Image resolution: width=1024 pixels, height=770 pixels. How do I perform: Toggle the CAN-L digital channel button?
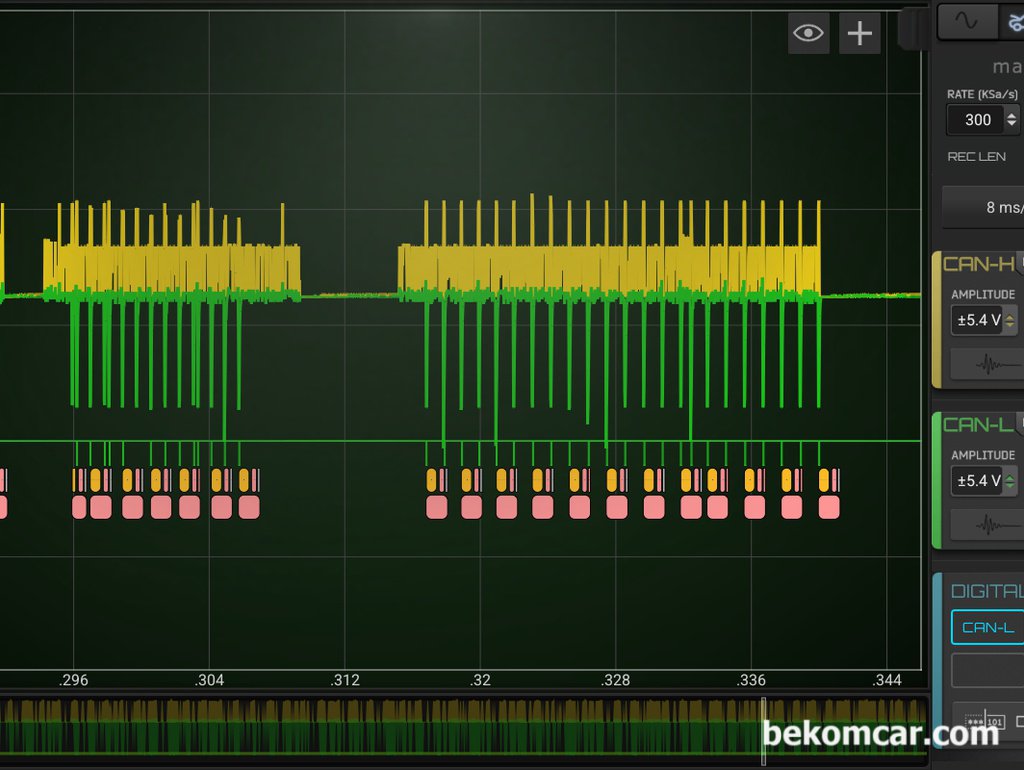coord(988,628)
